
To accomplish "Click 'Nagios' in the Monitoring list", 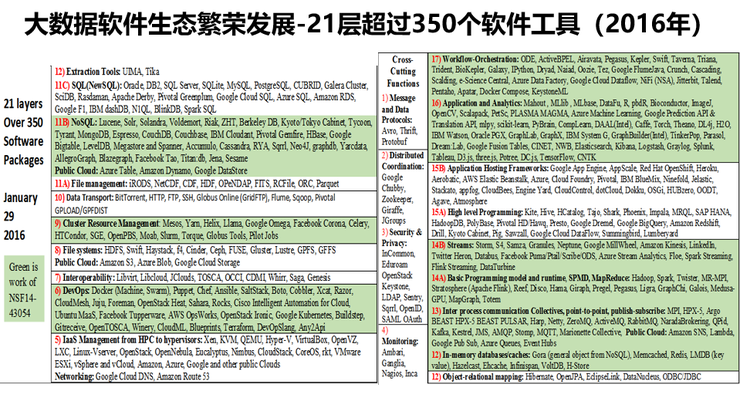I will coord(393,374).
